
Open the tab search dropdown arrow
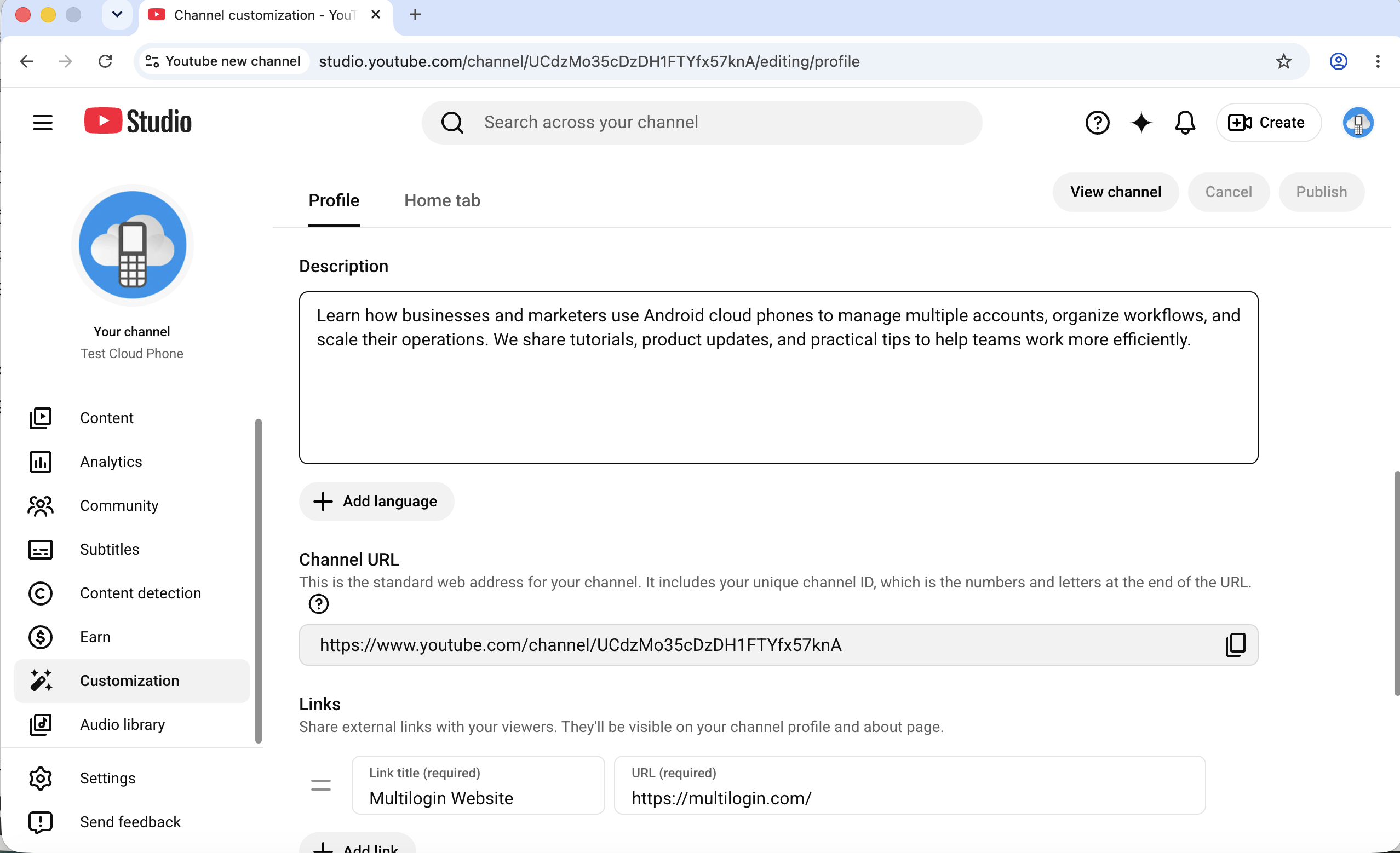[x=117, y=14]
